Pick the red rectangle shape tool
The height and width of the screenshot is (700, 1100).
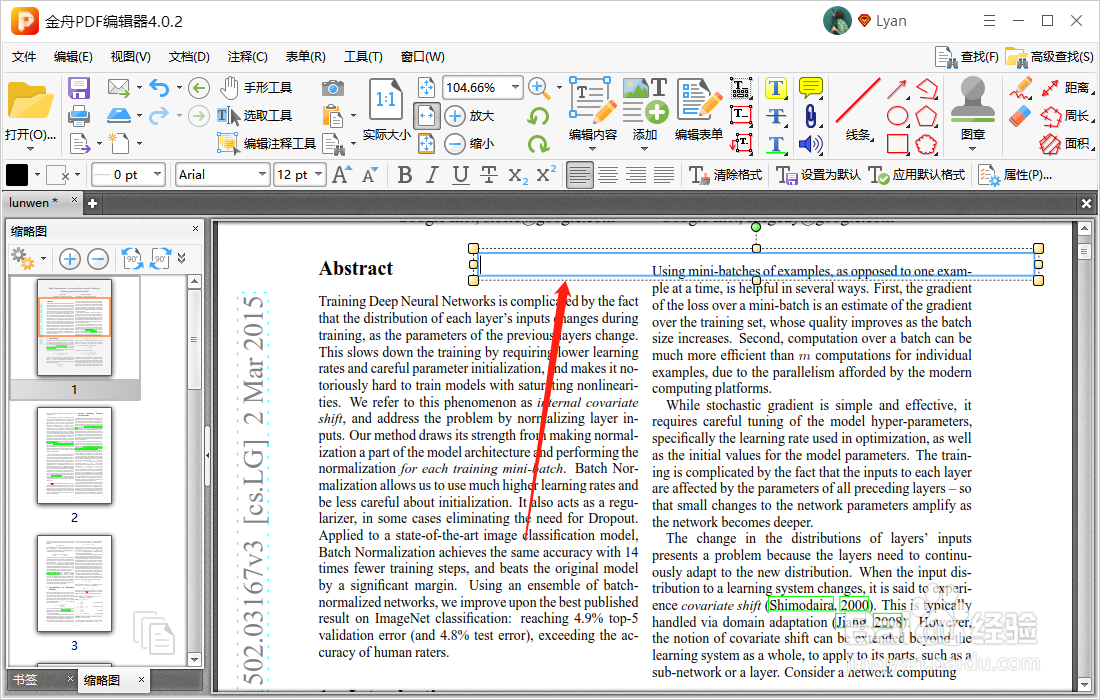897,144
